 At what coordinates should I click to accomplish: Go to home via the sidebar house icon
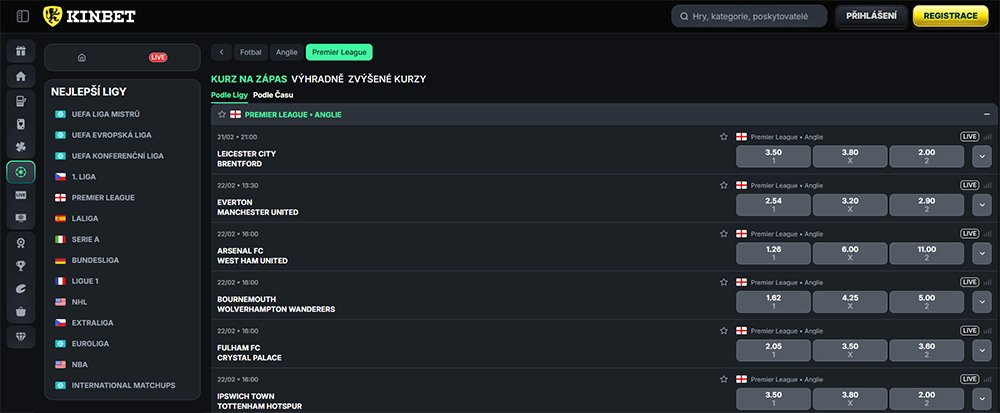21,76
